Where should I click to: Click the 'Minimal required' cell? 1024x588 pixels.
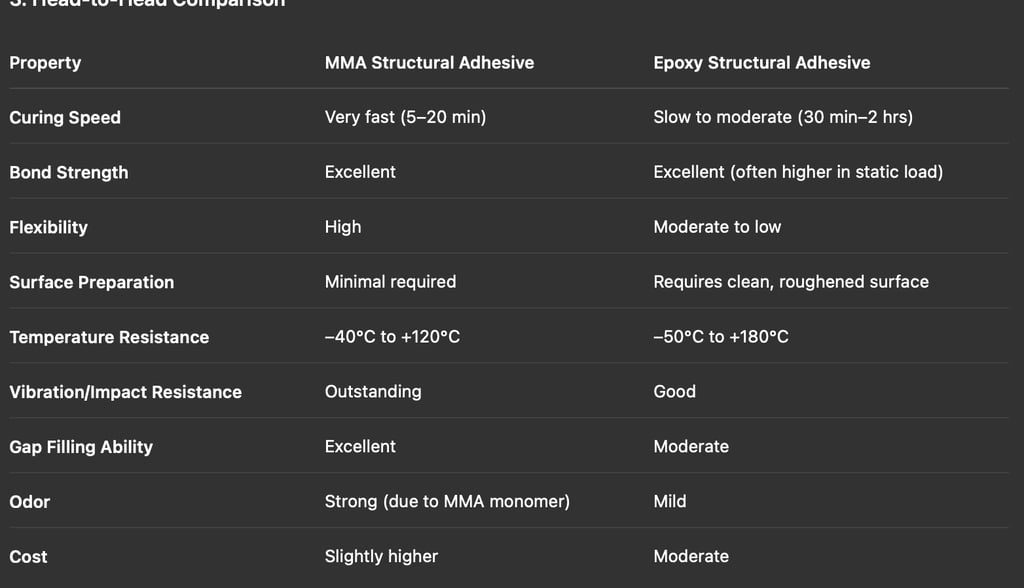click(390, 283)
